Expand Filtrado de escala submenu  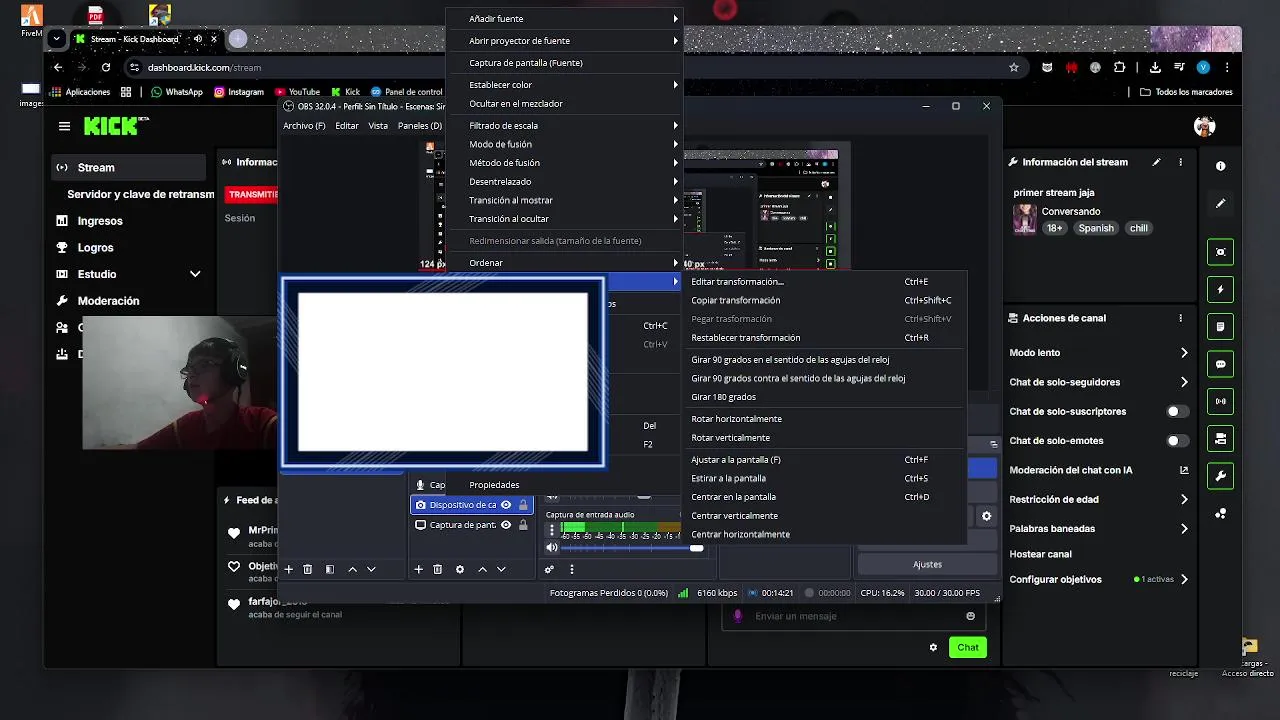(565, 126)
